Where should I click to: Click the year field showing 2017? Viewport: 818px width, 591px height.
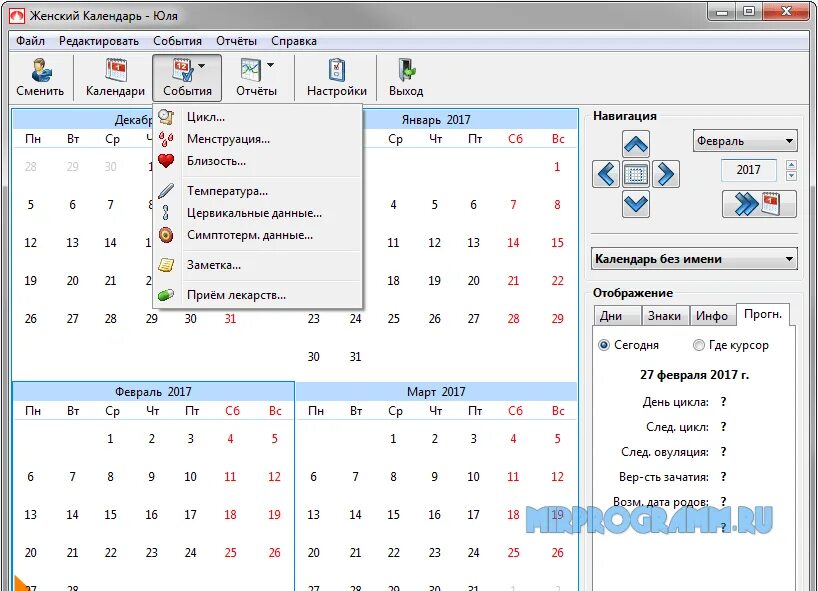(x=749, y=170)
